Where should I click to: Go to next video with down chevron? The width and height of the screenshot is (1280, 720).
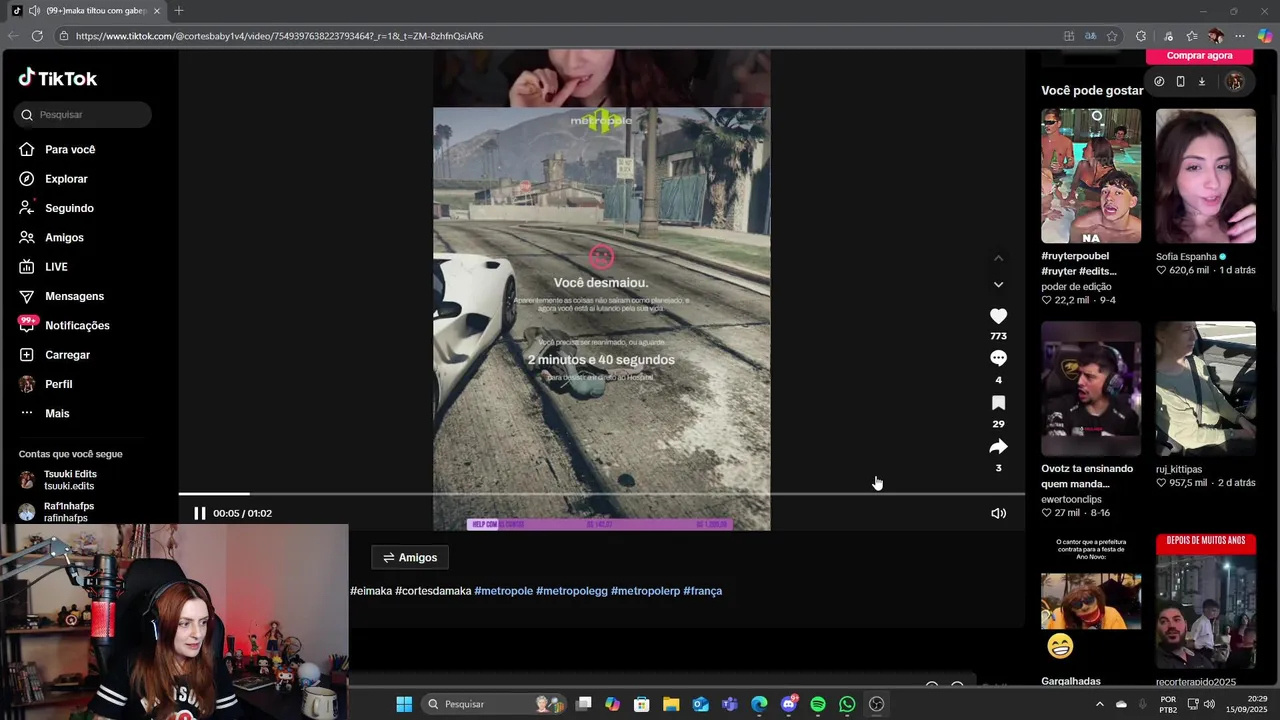tap(998, 285)
